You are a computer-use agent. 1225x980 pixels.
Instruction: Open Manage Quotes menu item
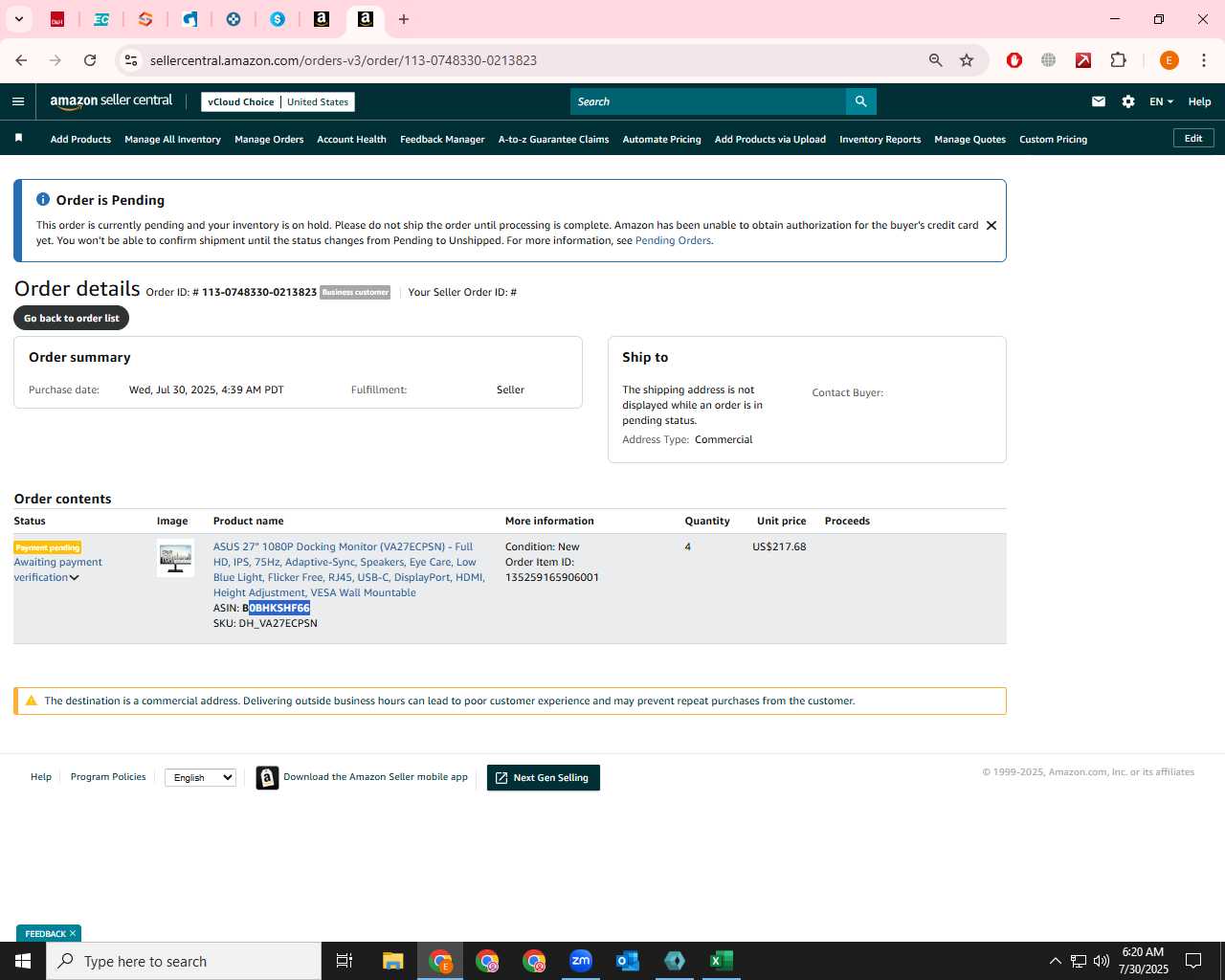[969, 139]
